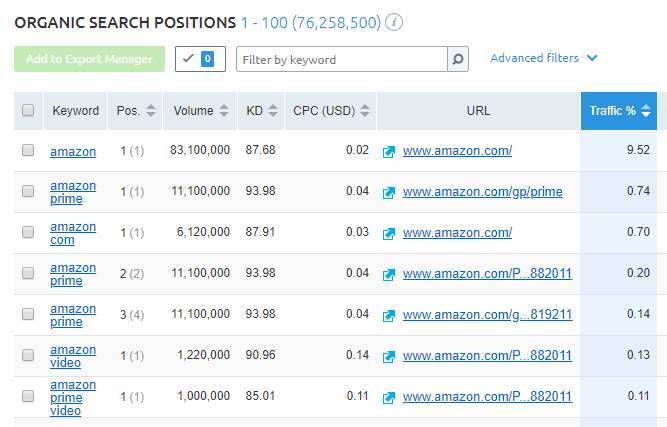Open external link icon in amazon video row

(389, 356)
